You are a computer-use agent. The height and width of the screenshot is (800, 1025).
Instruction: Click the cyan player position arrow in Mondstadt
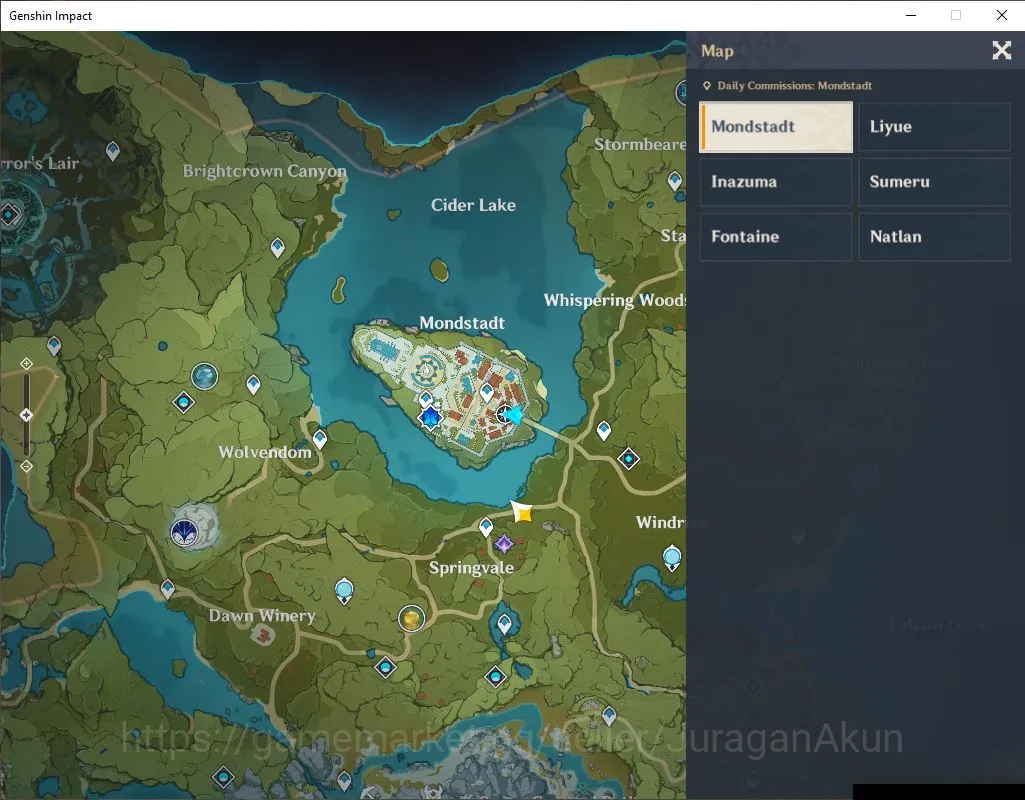pyautogui.click(x=514, y=414)
